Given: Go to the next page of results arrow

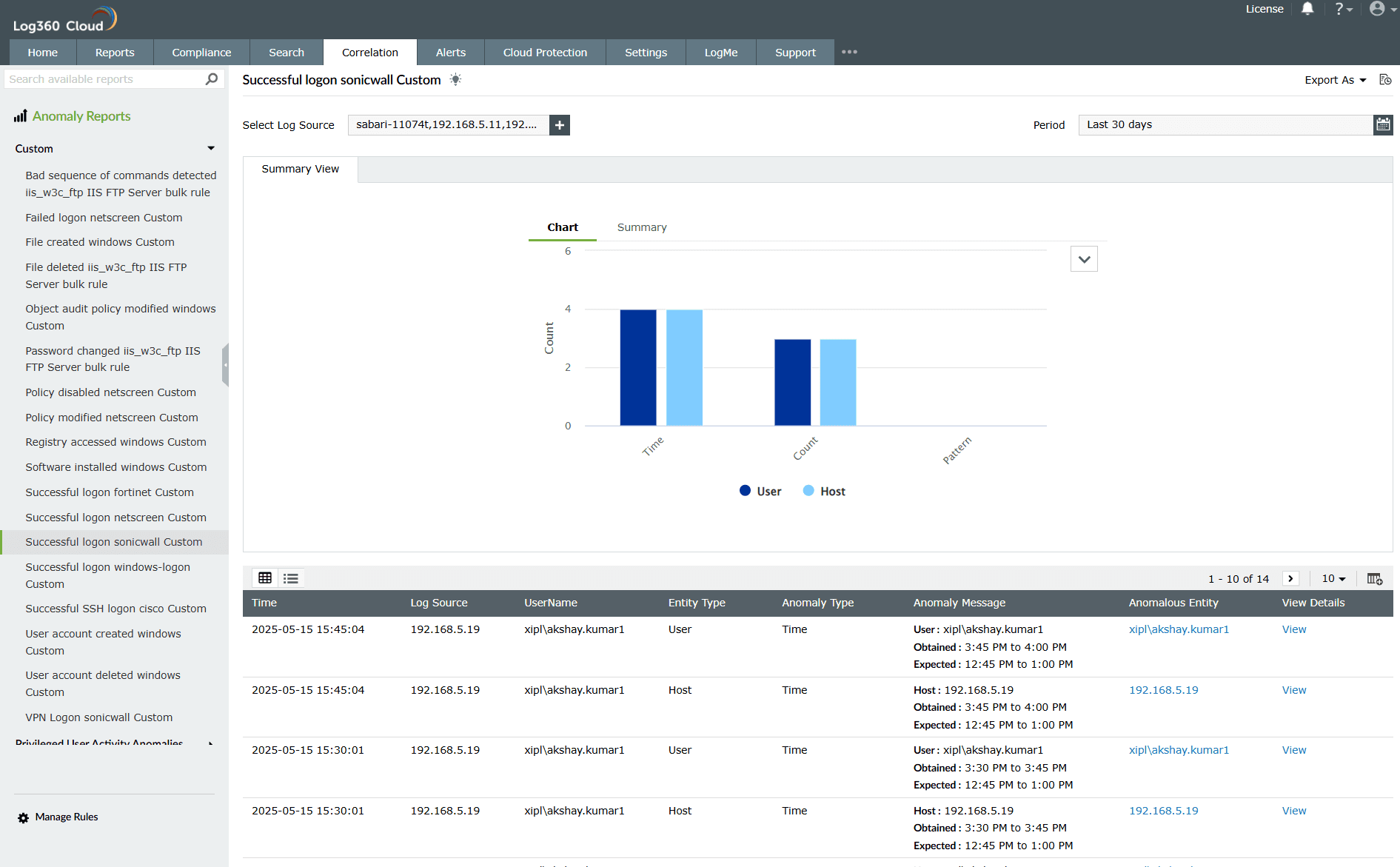Looking at the screenshot, I should tap(1290, 578).
